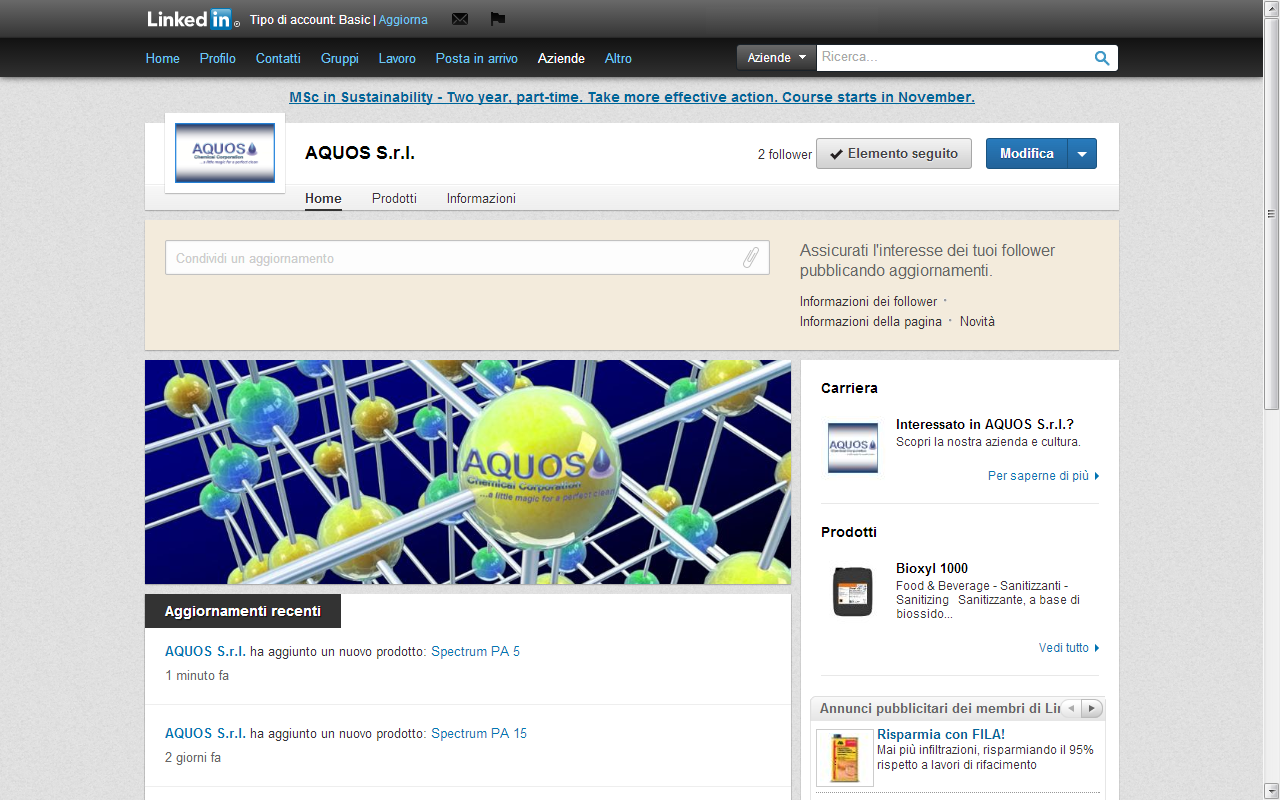Open the MSc in Sustainability ad link
1280x800 pixels.
coord(632,97)
